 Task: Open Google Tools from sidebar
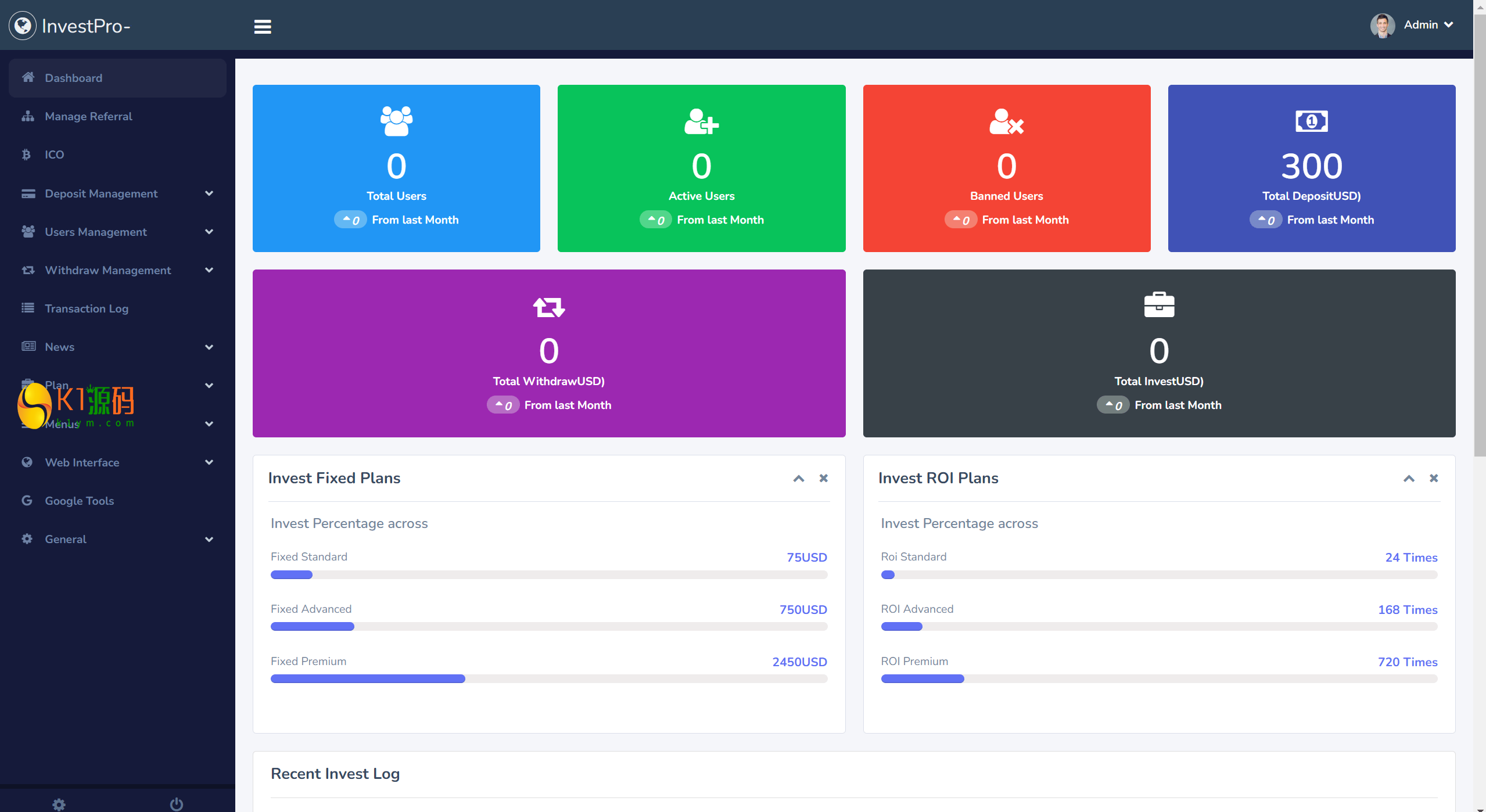click(79, 501)
